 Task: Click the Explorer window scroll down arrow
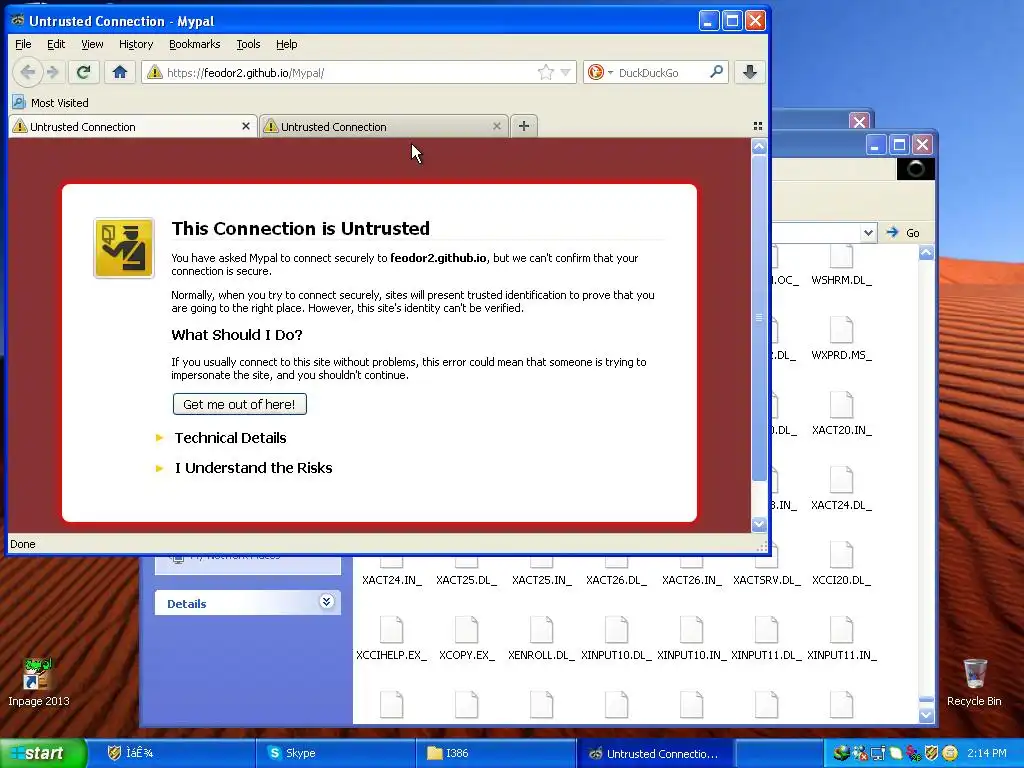(x=926, y=715)
